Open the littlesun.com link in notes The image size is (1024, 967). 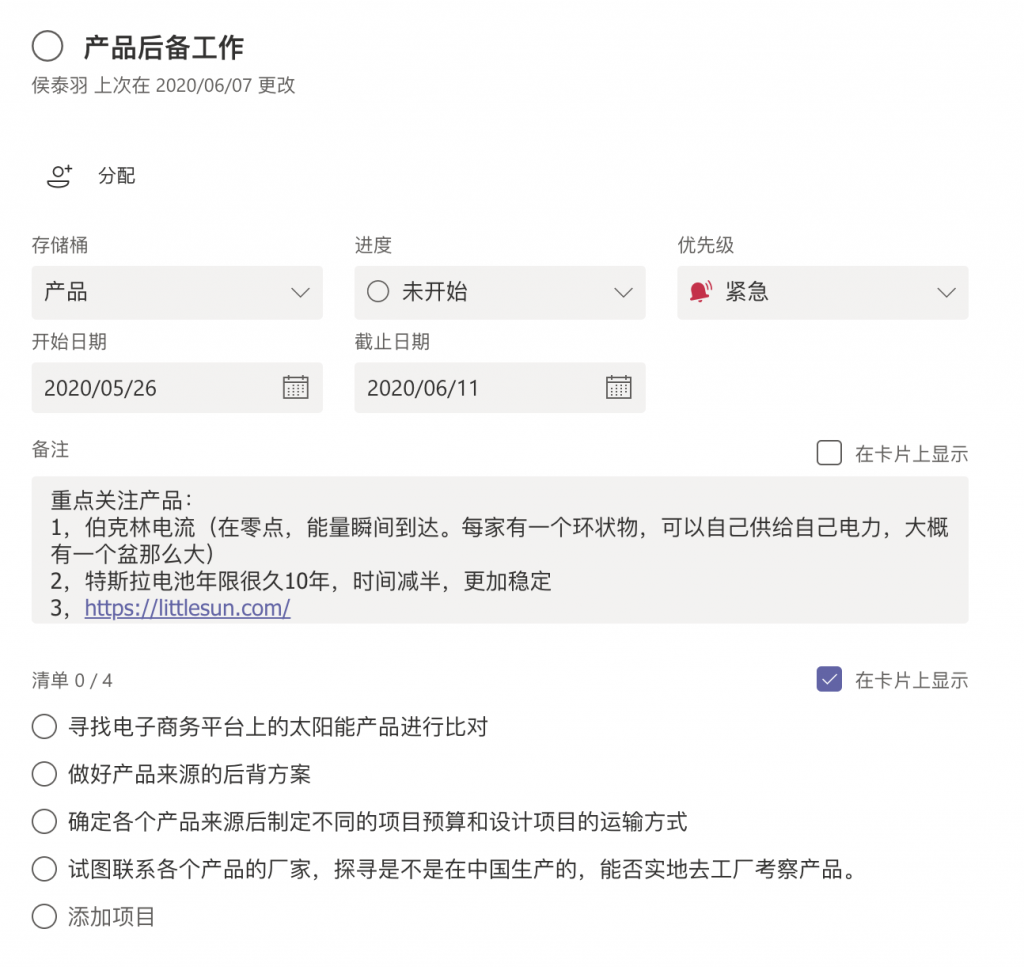187,608
